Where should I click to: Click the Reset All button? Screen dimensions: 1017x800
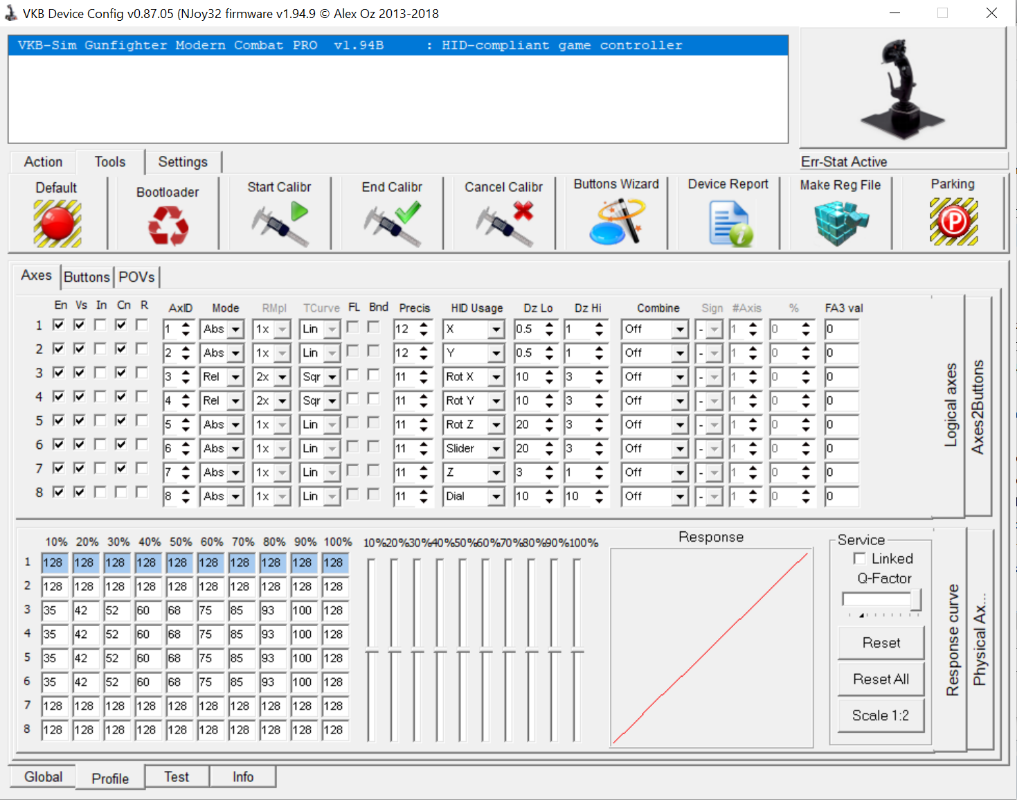pyautogui.click(x=881, y=679)
